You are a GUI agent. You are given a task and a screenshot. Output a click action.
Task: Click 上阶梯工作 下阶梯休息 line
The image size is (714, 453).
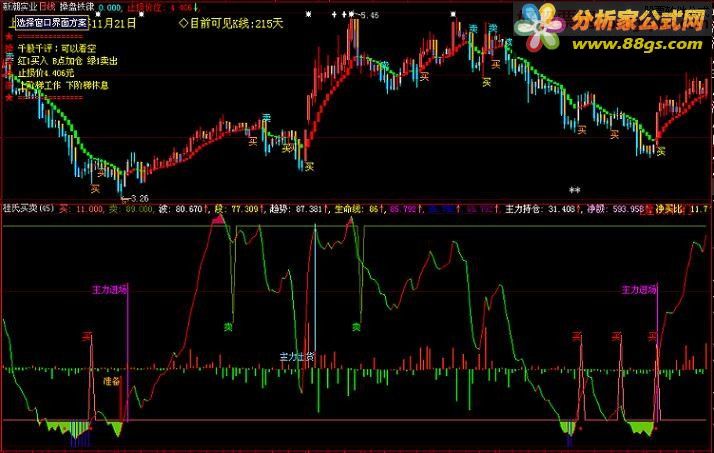pos(64,85)
